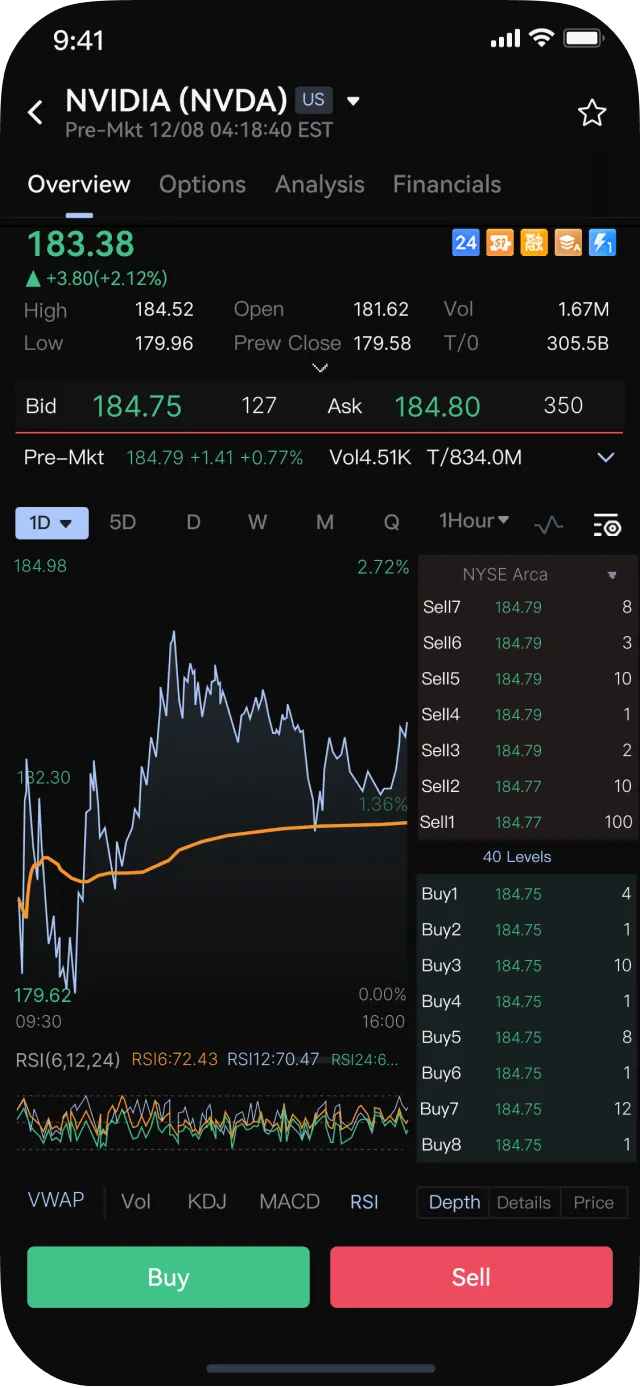The image size is (640, 1388).
Task: Expand the Pre-Mkt row chevron
Action: pyautogui.click(x=605, y=458)
